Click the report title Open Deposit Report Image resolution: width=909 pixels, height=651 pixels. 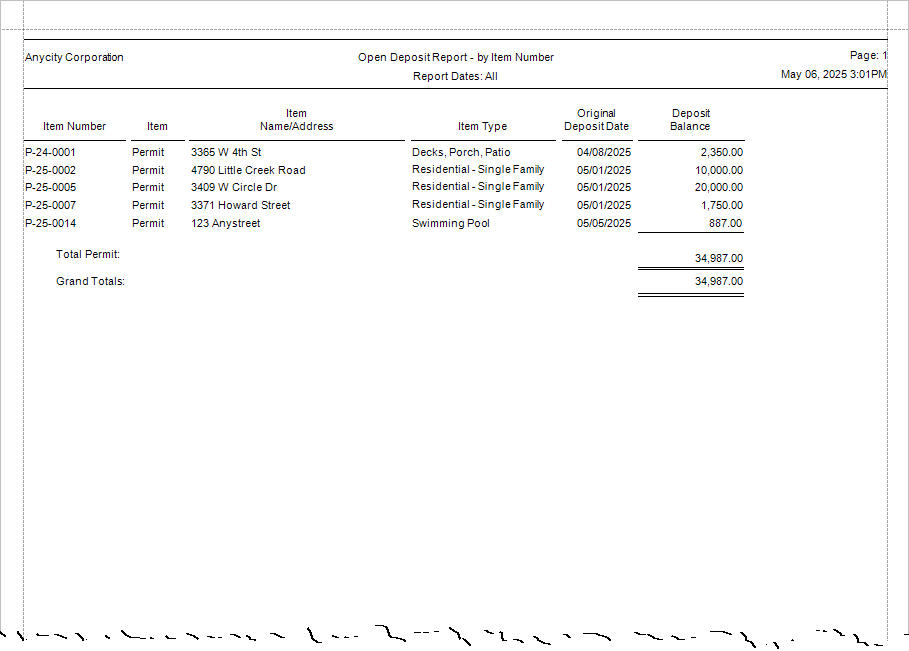point(457,57)
